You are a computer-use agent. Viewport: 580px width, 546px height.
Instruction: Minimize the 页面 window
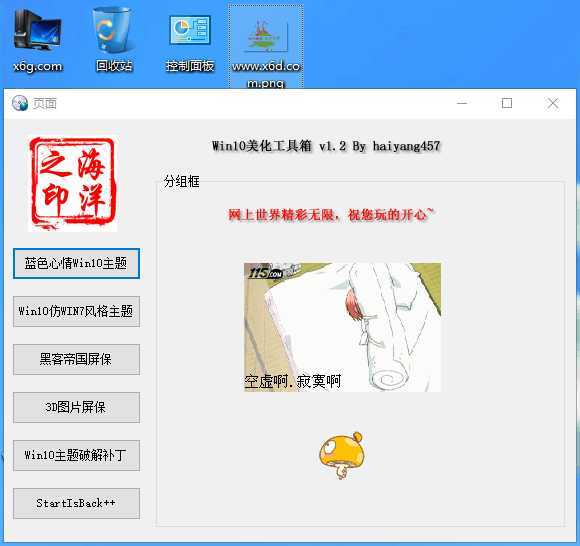click(462, 103)
